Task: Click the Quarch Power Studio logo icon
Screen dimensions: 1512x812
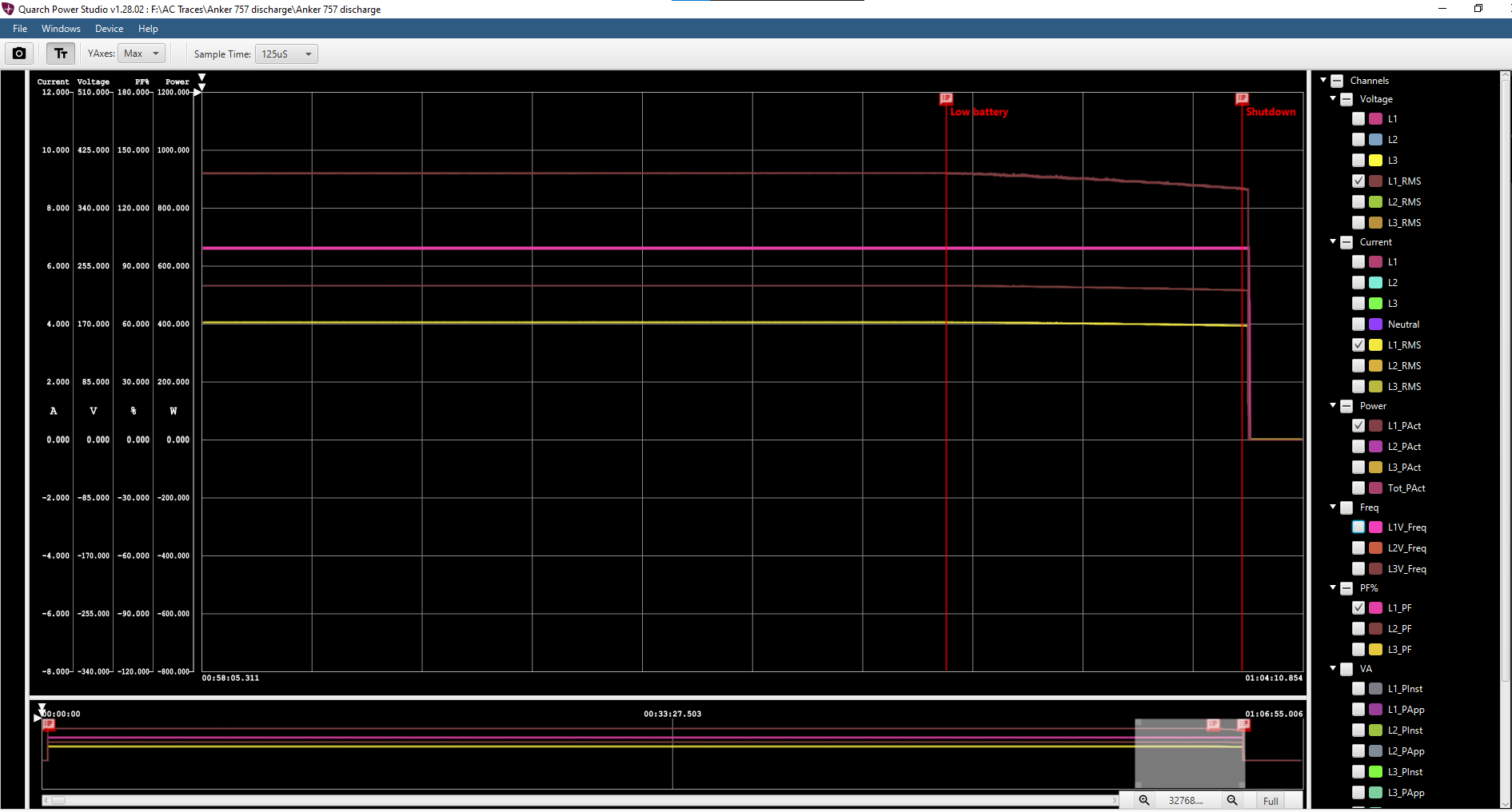Action: (8, 9)
